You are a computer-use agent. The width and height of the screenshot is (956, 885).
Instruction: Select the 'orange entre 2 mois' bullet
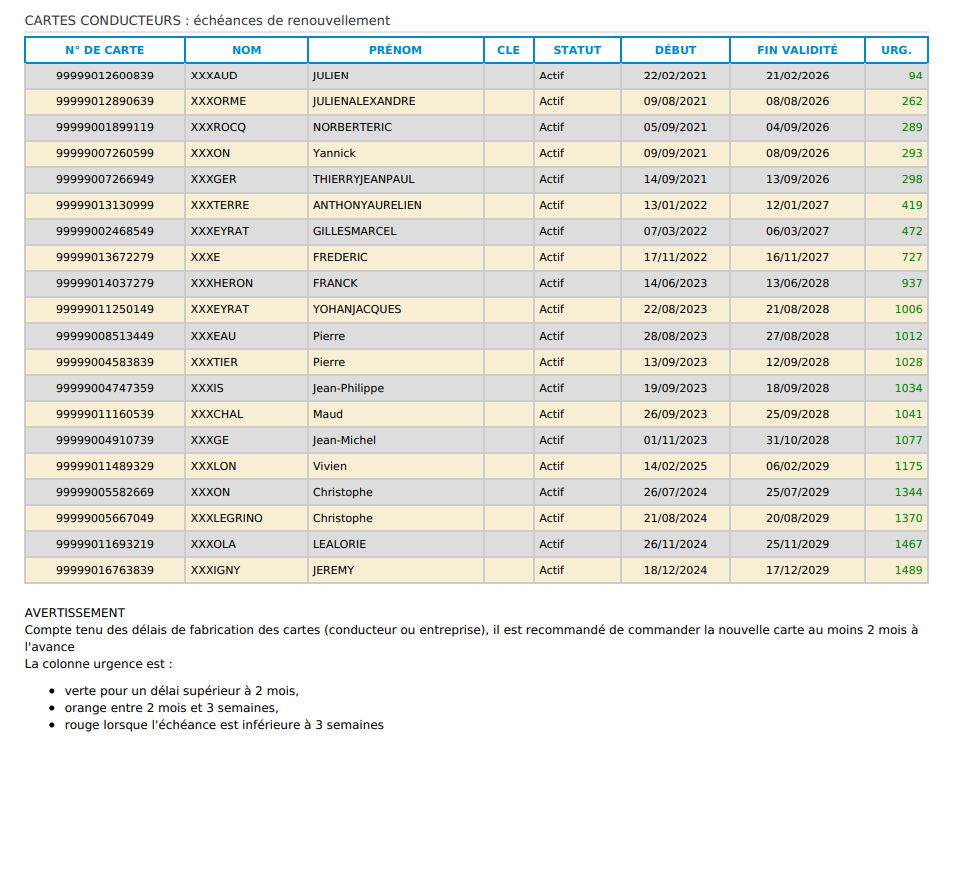pyautogui.click(x=171, y=708)
